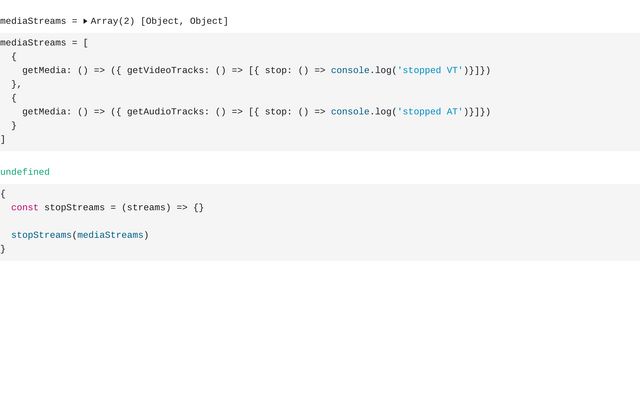Click the const keyword in second cell
Viewport: 640px width, 400px height.
tap(25, 208)
